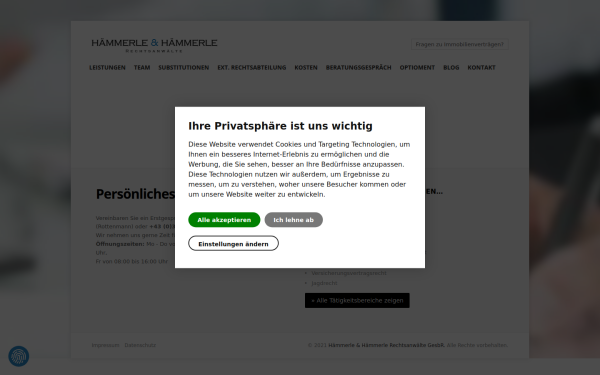Visit the Blog page
The image size is (600, 375).
coord(451,68)
